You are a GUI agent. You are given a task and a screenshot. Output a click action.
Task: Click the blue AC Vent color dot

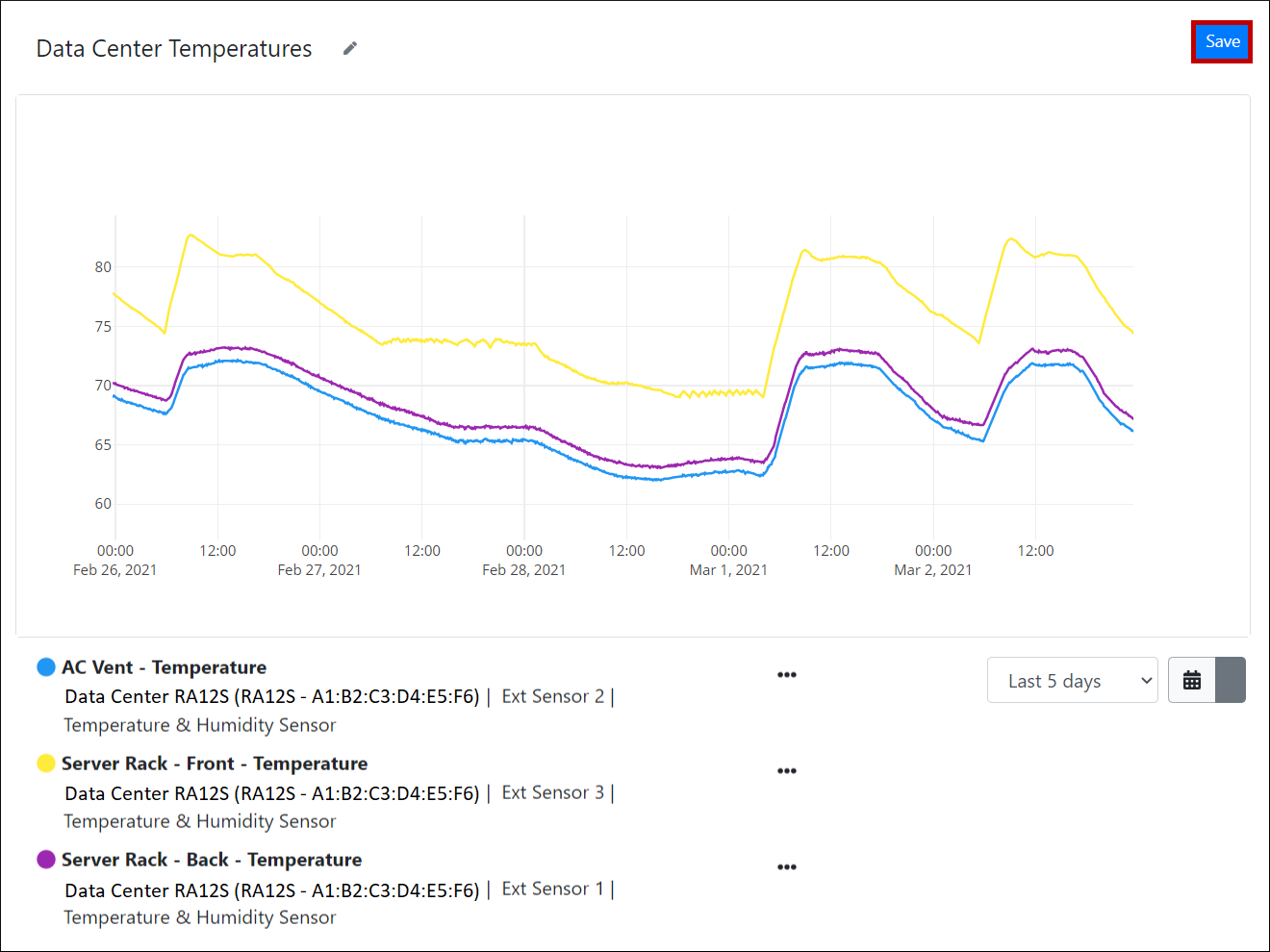pos(46,667)
